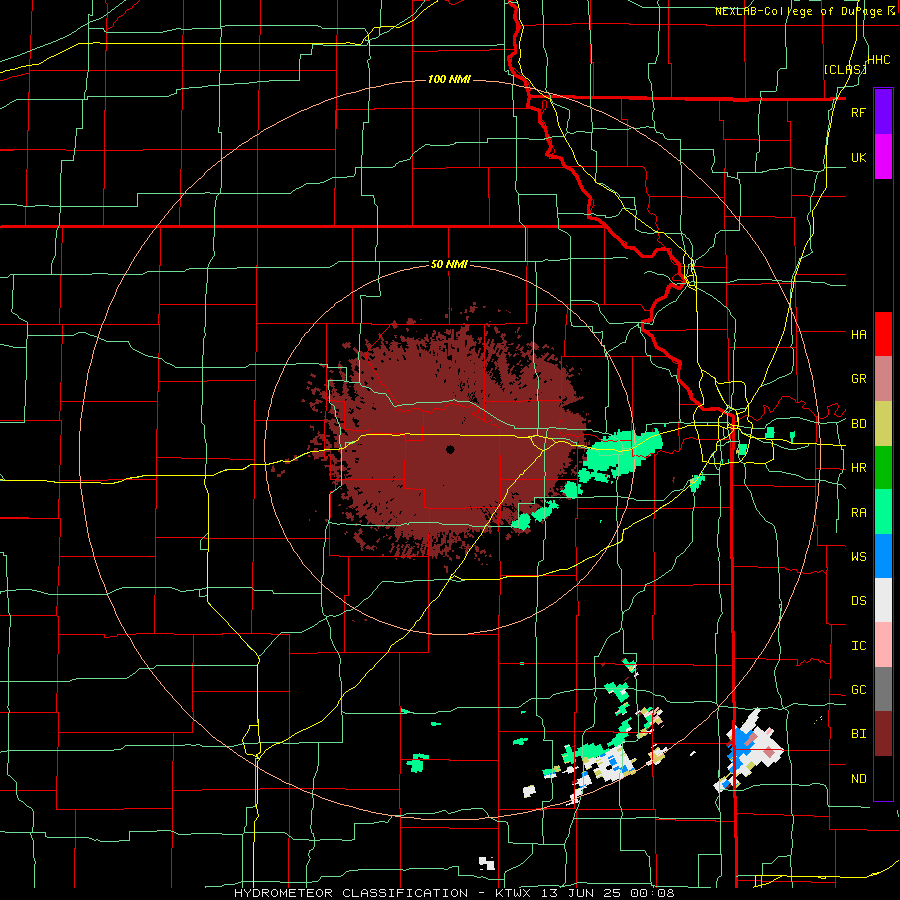The height and width of the screenshot is (900, 900).
Task: Click the "HHC" product code text
Action: [878, 60]
